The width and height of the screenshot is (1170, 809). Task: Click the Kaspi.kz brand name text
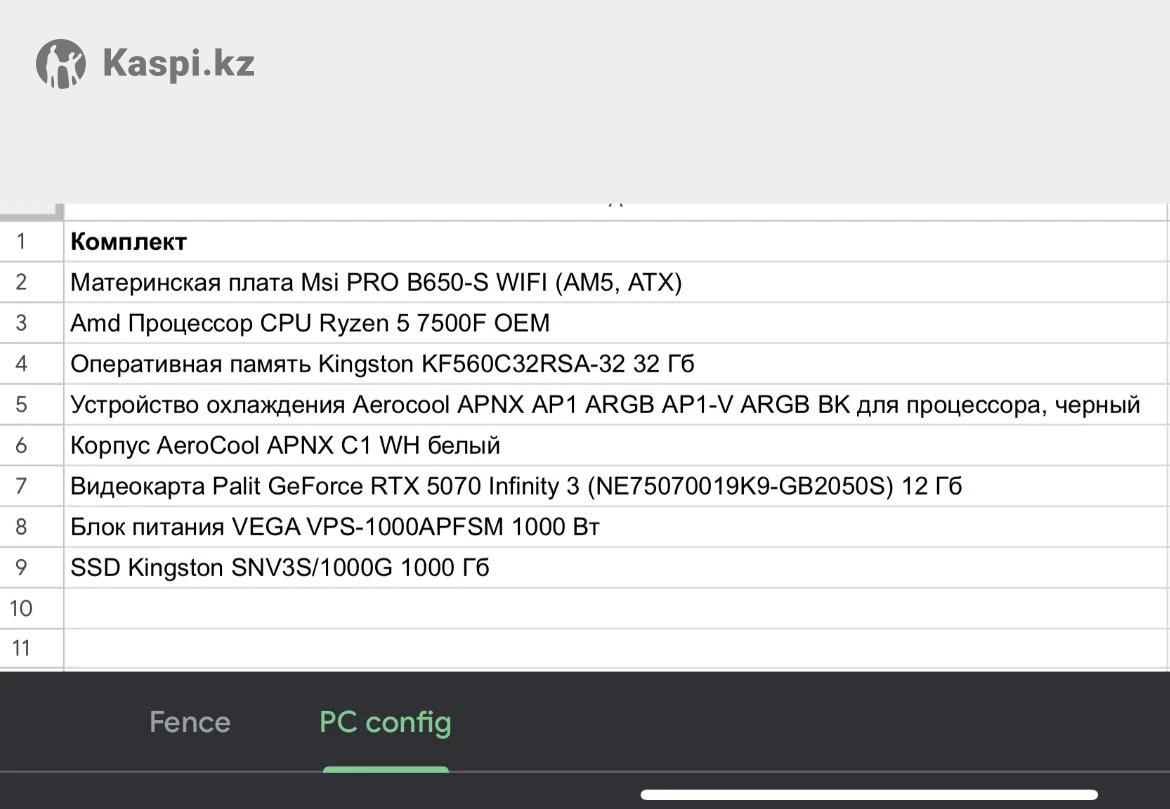point(178,64)
